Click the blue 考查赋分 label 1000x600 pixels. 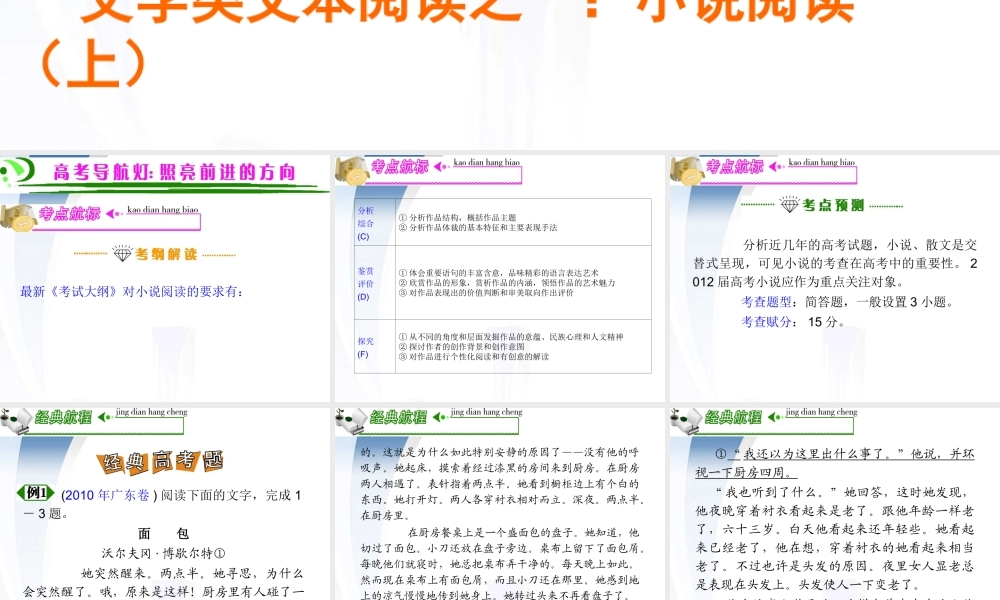(x=765, y=322)
